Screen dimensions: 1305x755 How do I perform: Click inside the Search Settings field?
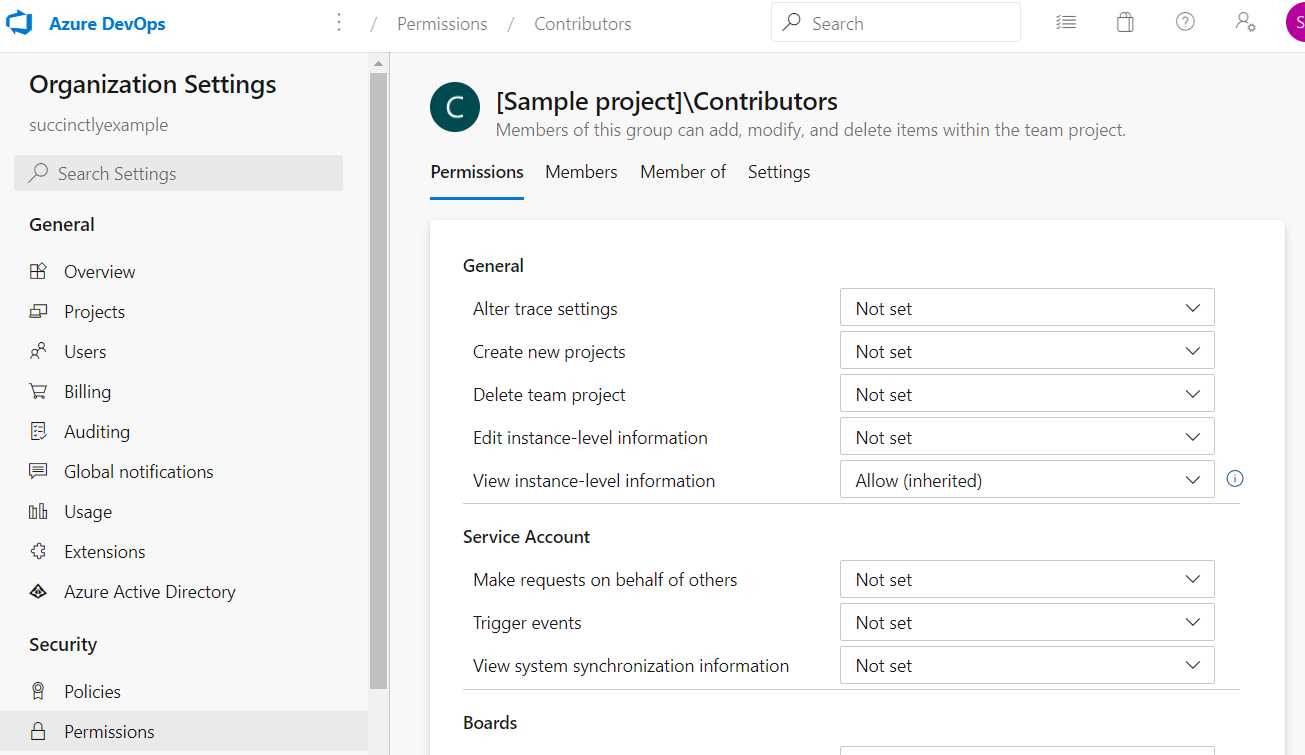178,173
